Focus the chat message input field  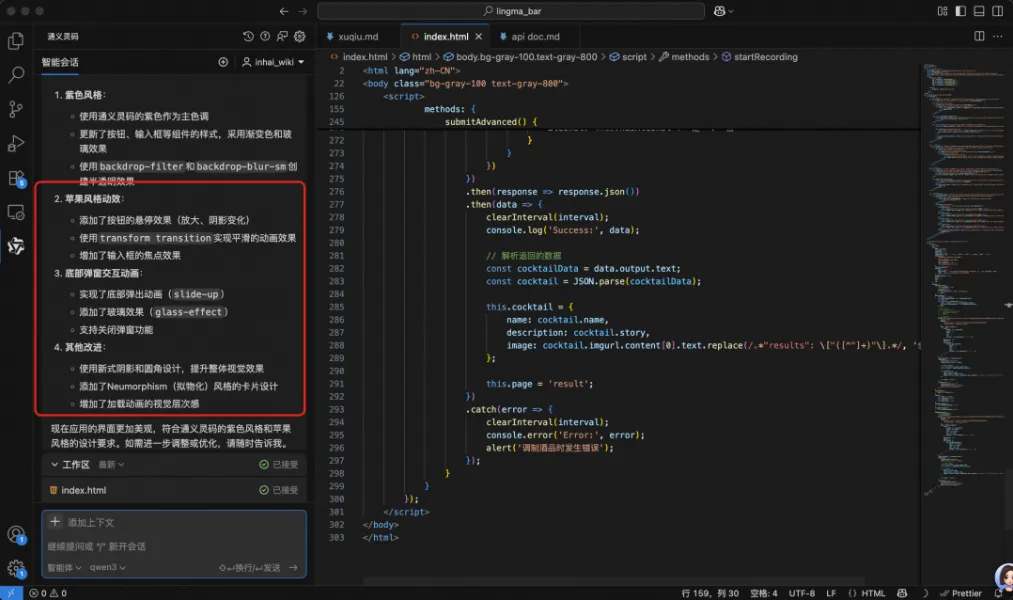coord(174,546)
